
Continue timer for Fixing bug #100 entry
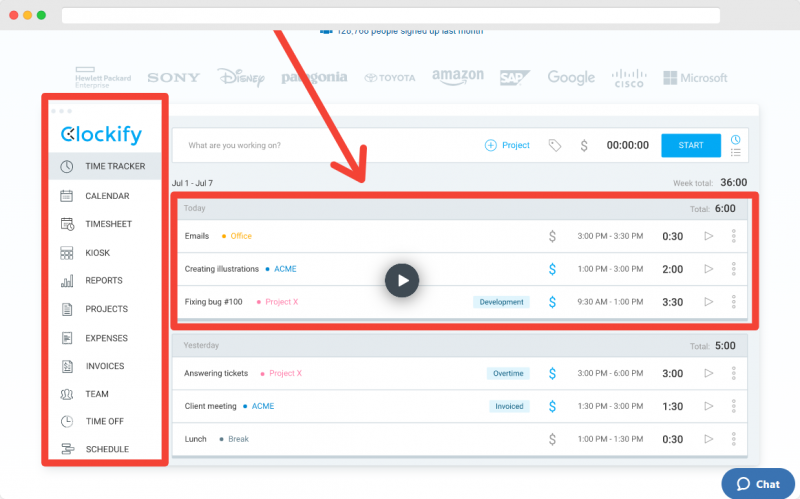(x=709, y=302)
